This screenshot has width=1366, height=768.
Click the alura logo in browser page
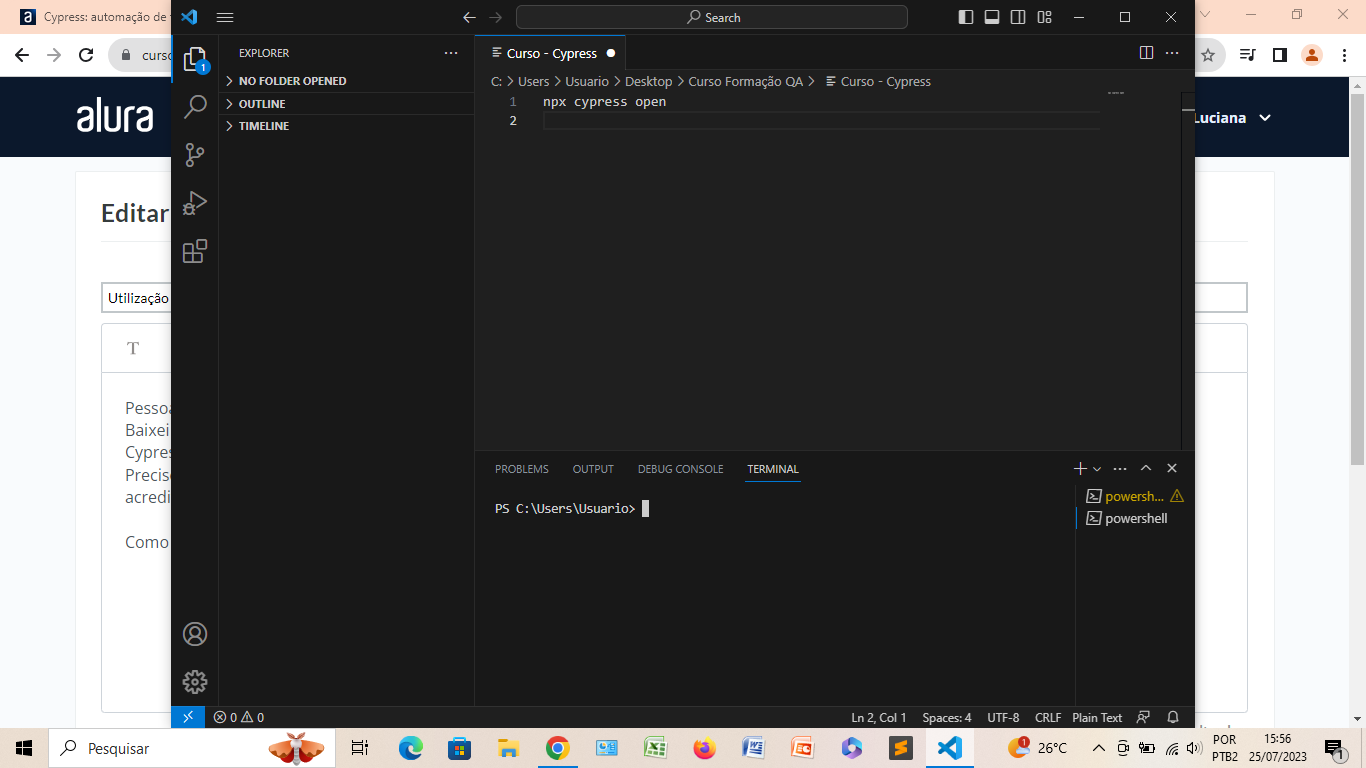(x=115, y=117)
